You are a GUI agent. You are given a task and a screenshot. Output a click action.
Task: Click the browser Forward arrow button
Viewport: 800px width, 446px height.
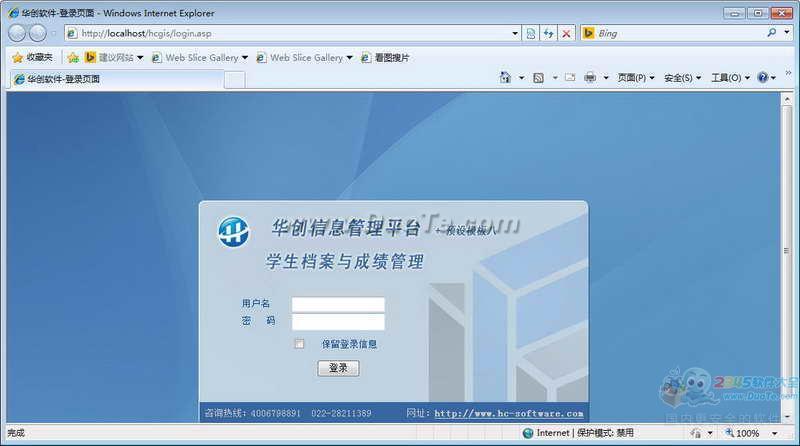coord(37,33)
